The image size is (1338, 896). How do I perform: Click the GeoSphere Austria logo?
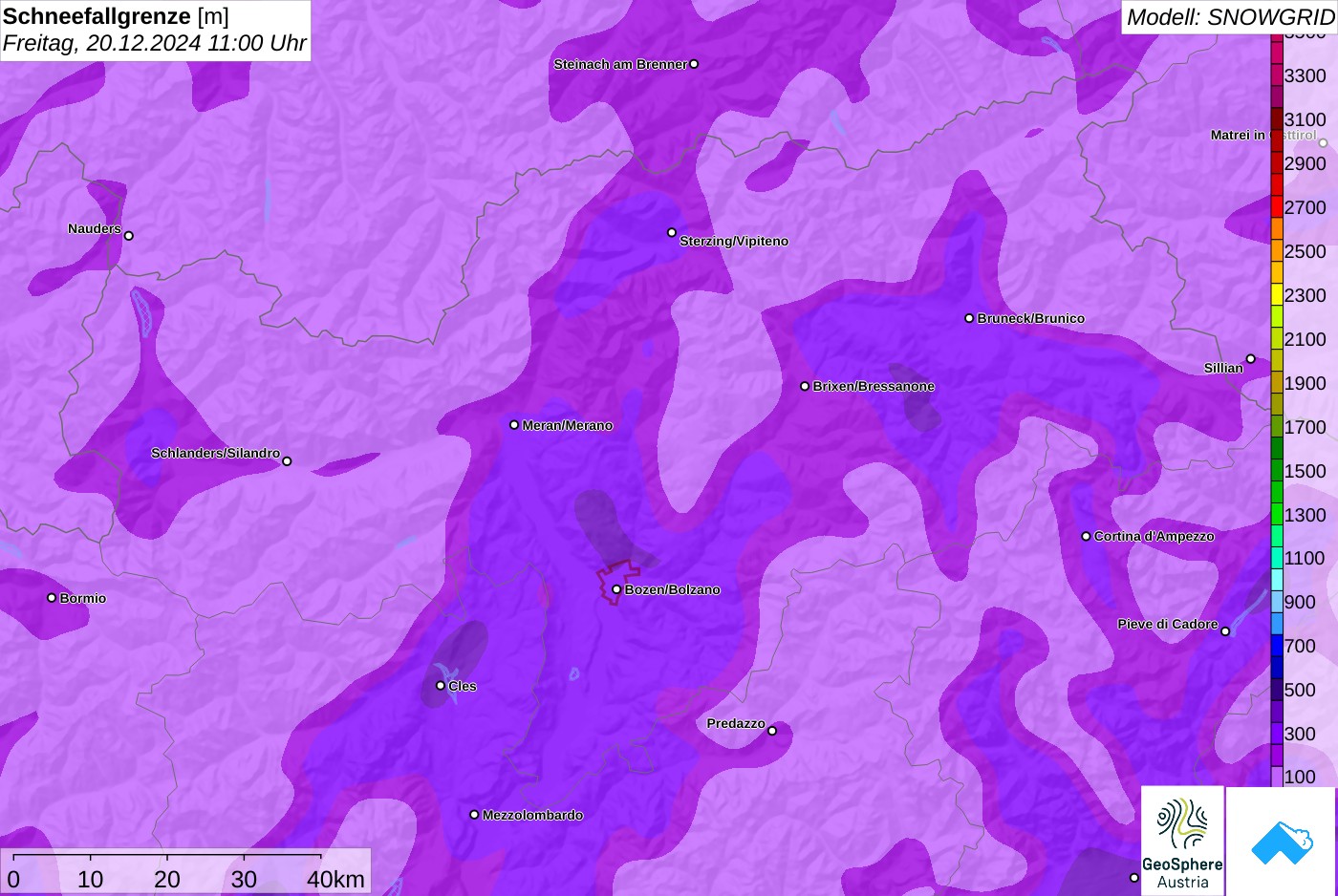1182,842
